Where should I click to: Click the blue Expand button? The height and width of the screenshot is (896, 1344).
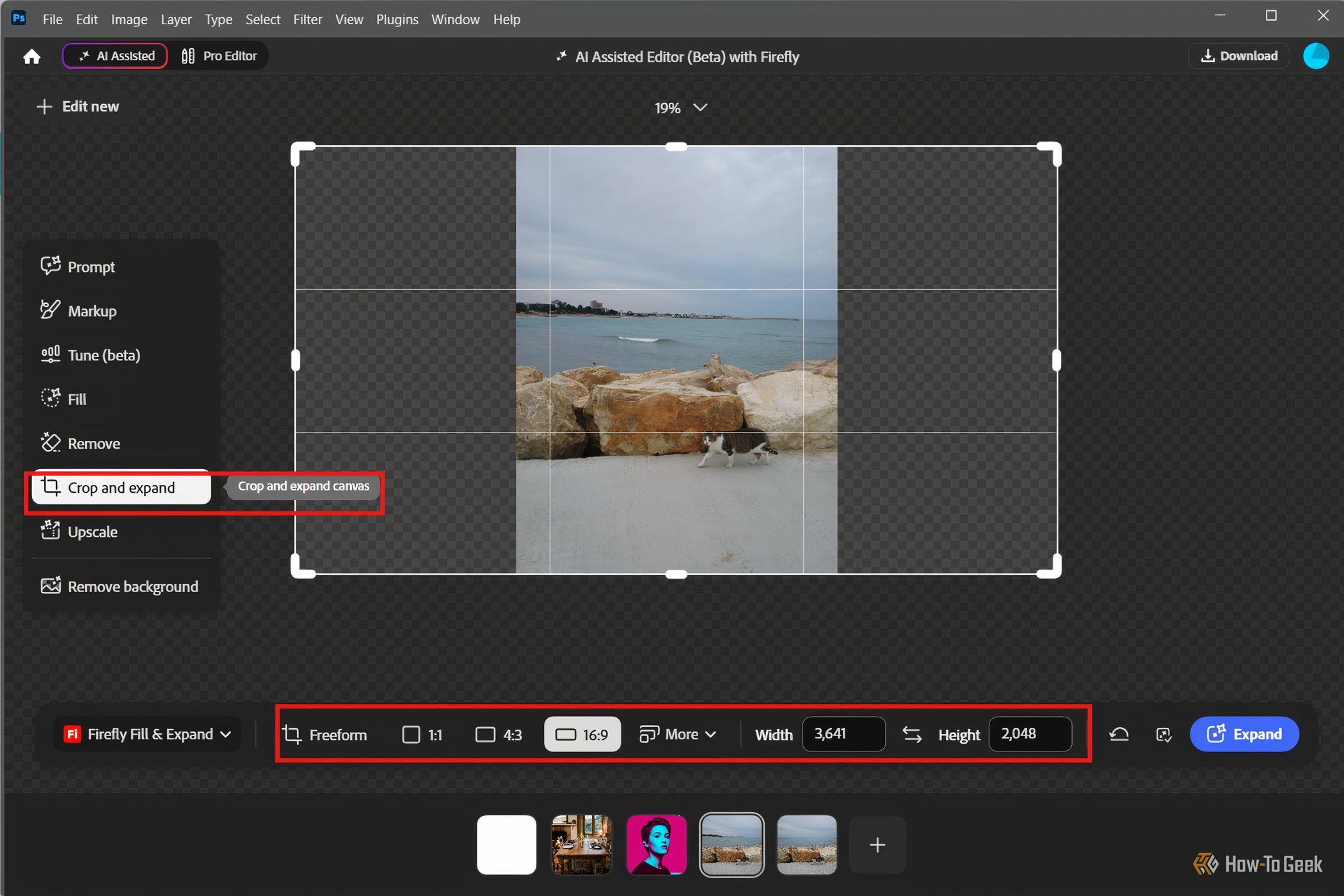click(x=1244, y=734)
